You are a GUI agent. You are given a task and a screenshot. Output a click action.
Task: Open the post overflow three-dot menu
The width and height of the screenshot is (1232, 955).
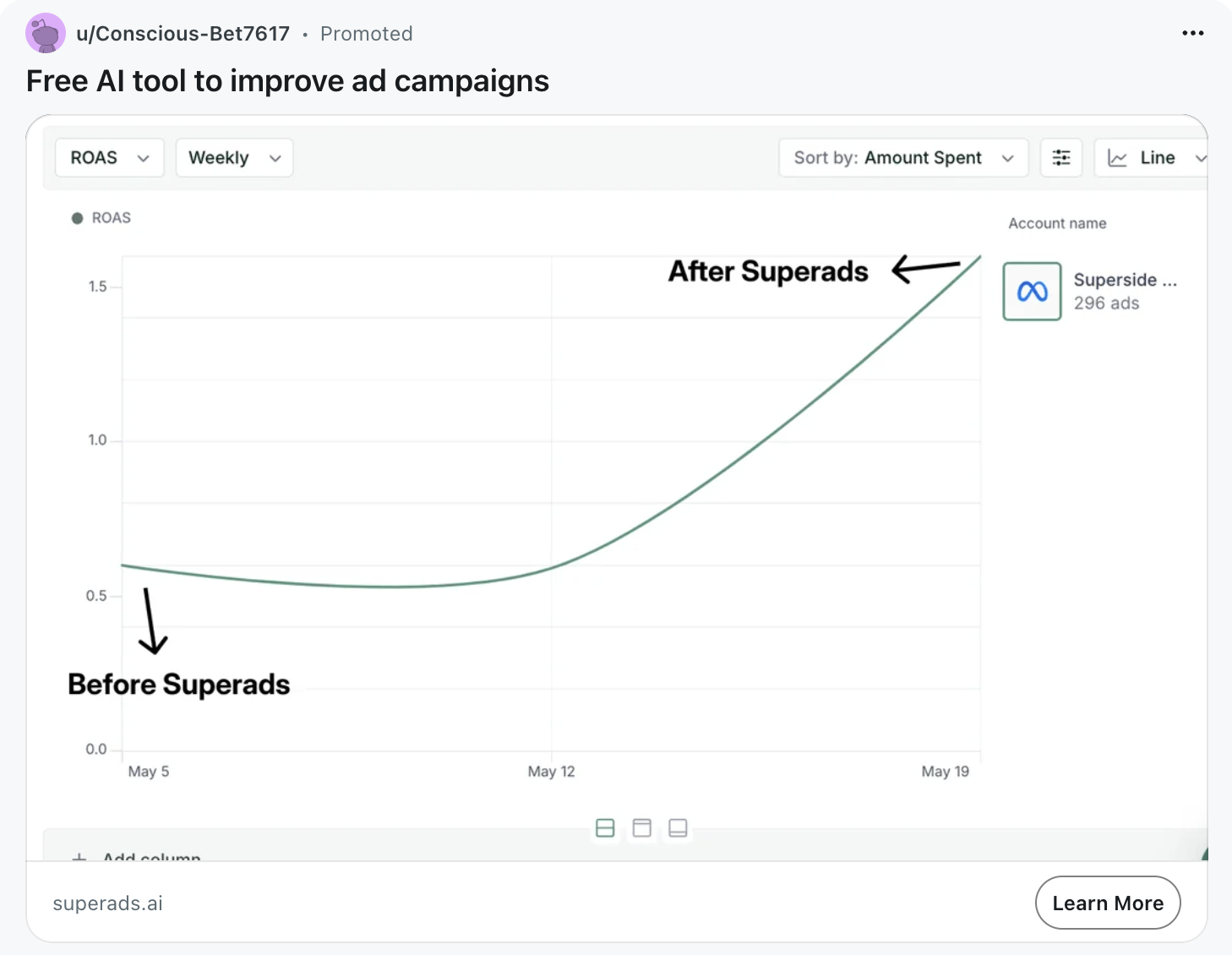point(1192,33)
